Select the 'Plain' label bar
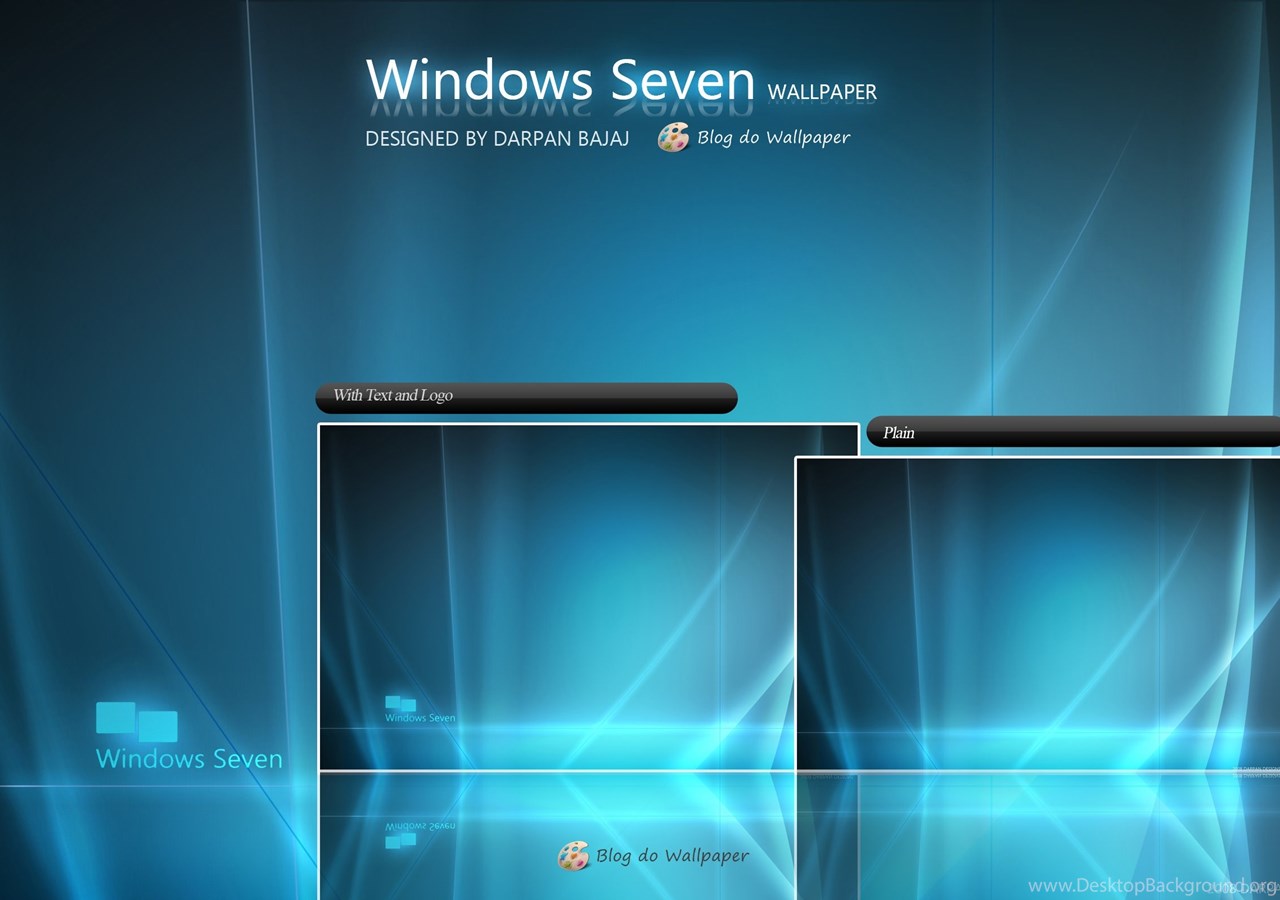This screenshot has height=900, width=1280. [x=1072, y=432]
